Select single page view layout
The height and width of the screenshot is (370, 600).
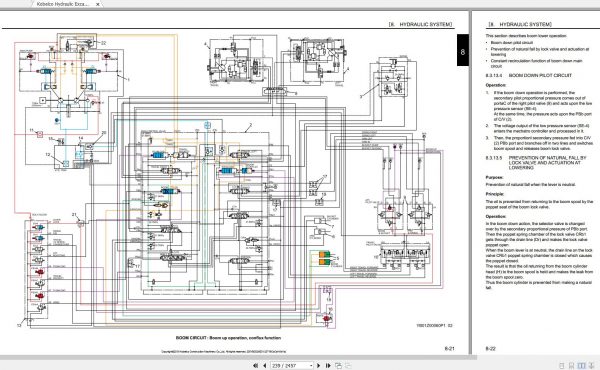pos(561,366)
